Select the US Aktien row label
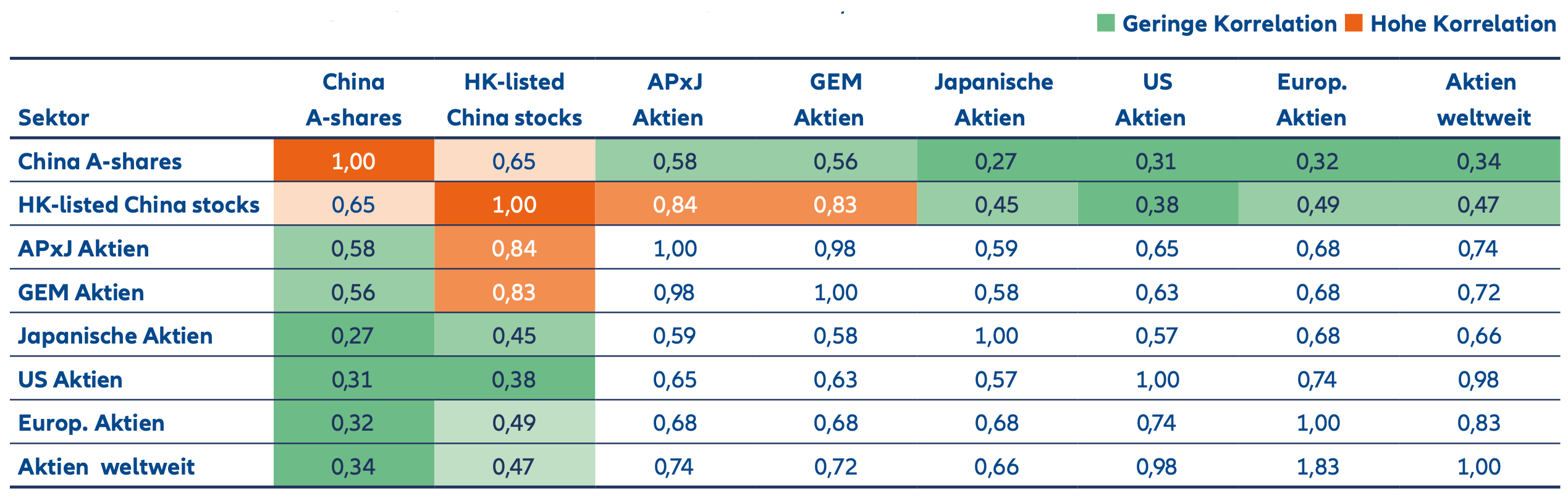This screenshot has width=1568, height=503. [x=70, y=379]
